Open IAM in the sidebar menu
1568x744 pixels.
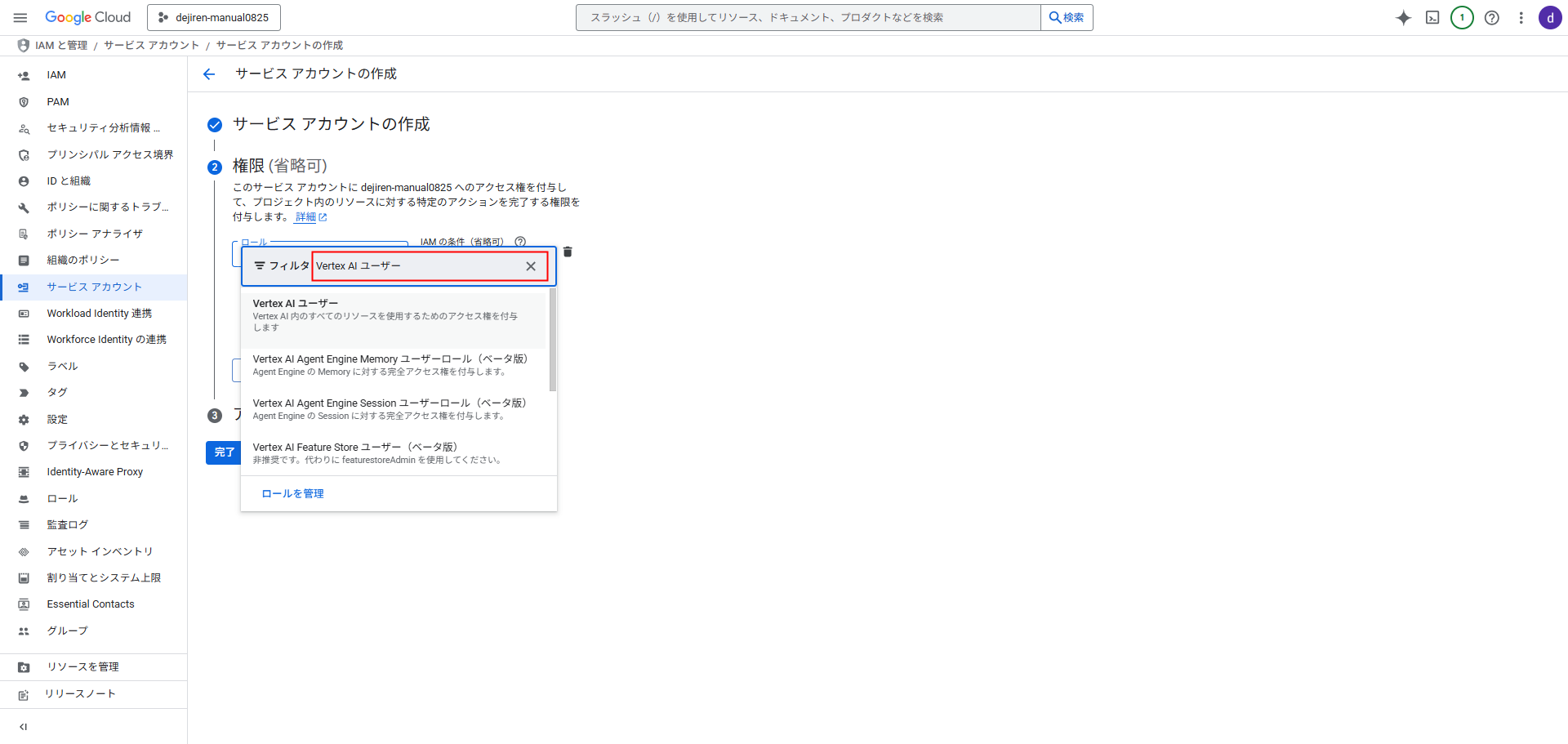click(x=56, y=75)
